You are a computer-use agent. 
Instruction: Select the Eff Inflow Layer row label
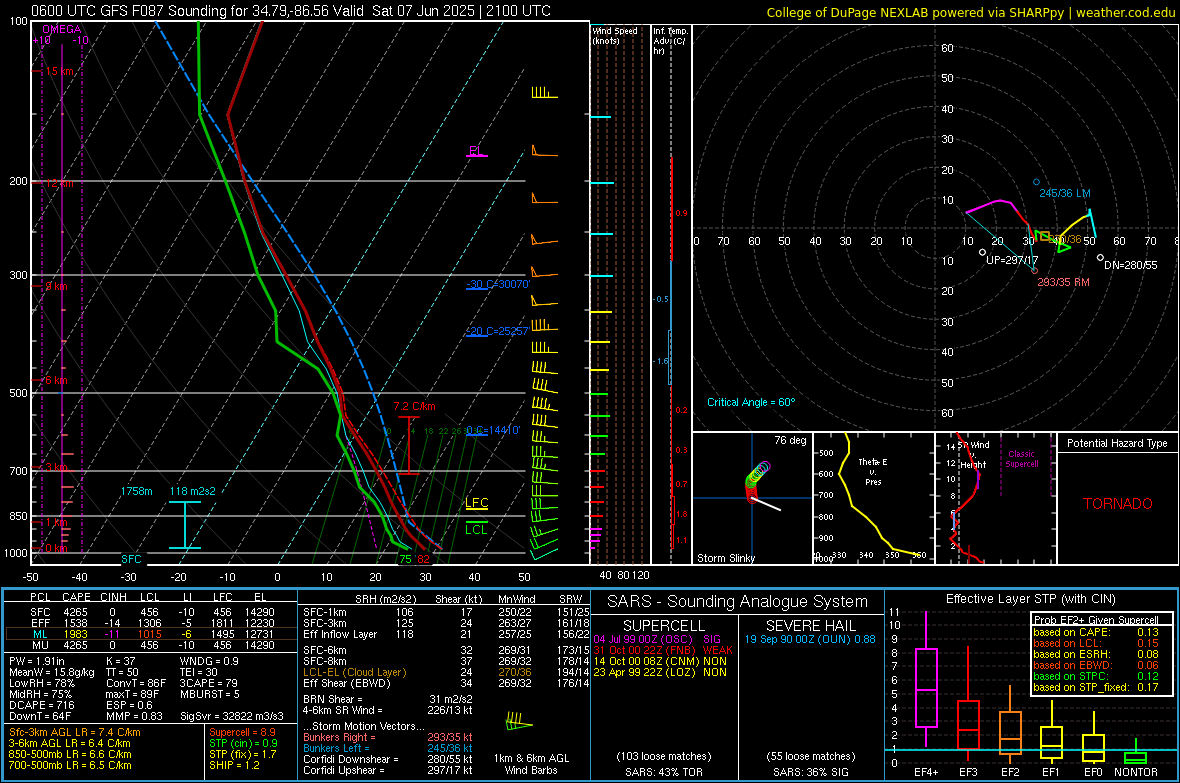[x=340, y=634]
